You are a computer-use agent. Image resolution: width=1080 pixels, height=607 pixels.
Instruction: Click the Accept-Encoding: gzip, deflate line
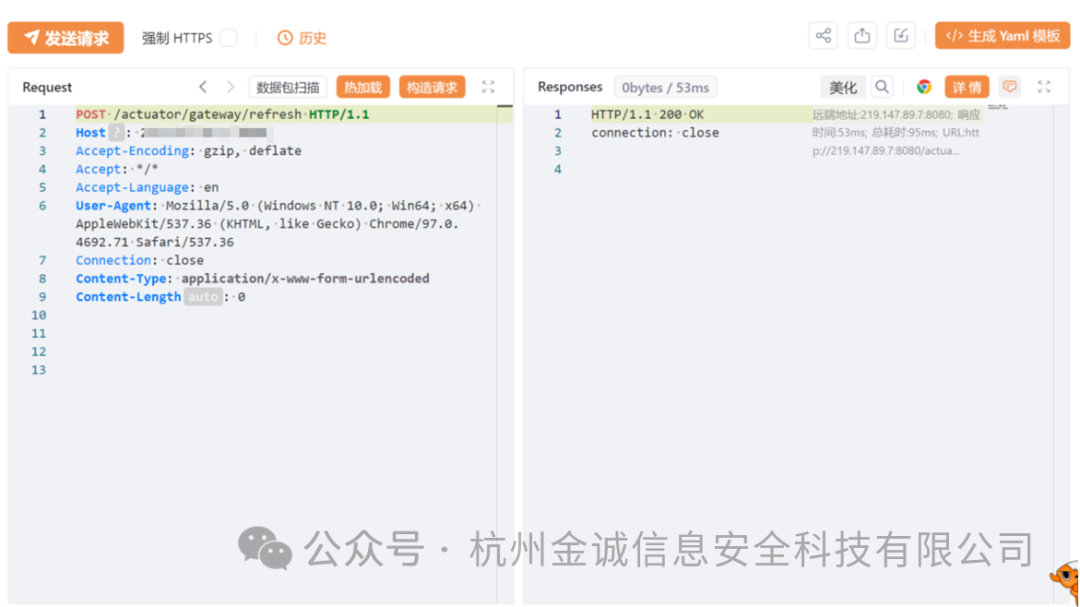tap(189, 151)
